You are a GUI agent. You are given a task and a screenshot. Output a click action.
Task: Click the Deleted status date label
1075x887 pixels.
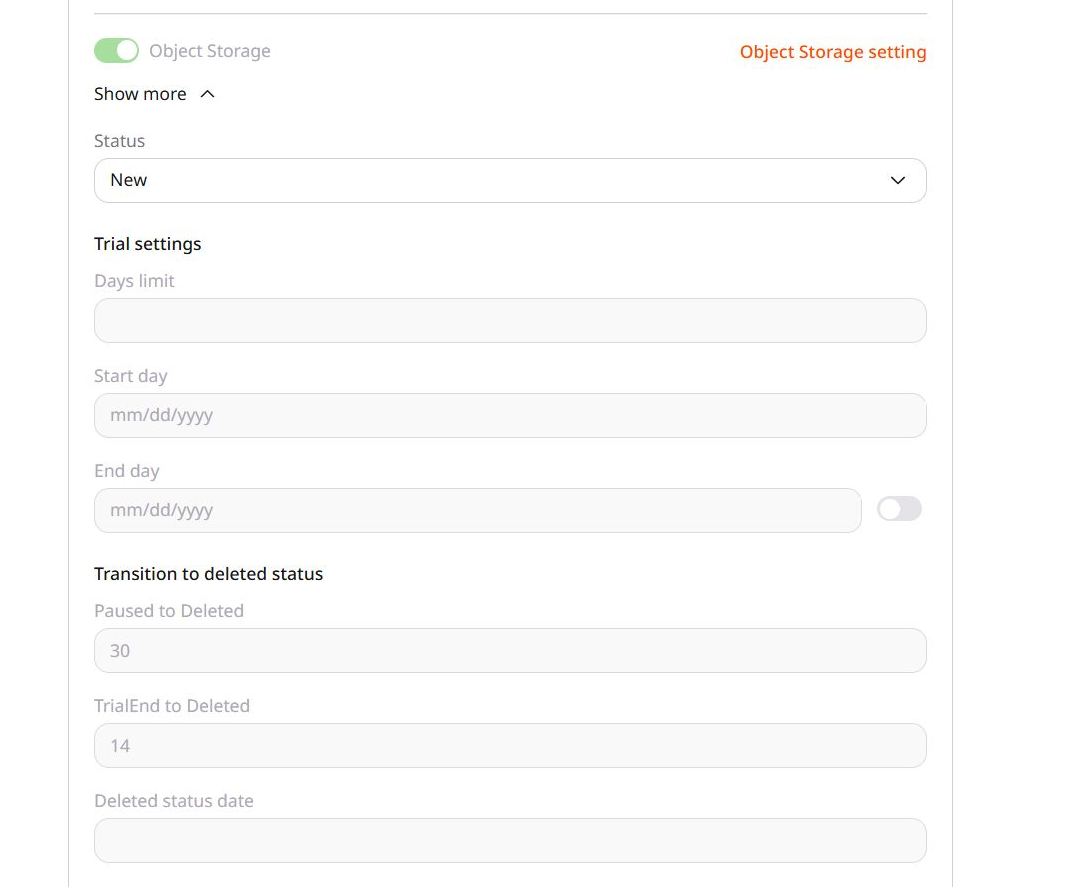coord(173,801)
